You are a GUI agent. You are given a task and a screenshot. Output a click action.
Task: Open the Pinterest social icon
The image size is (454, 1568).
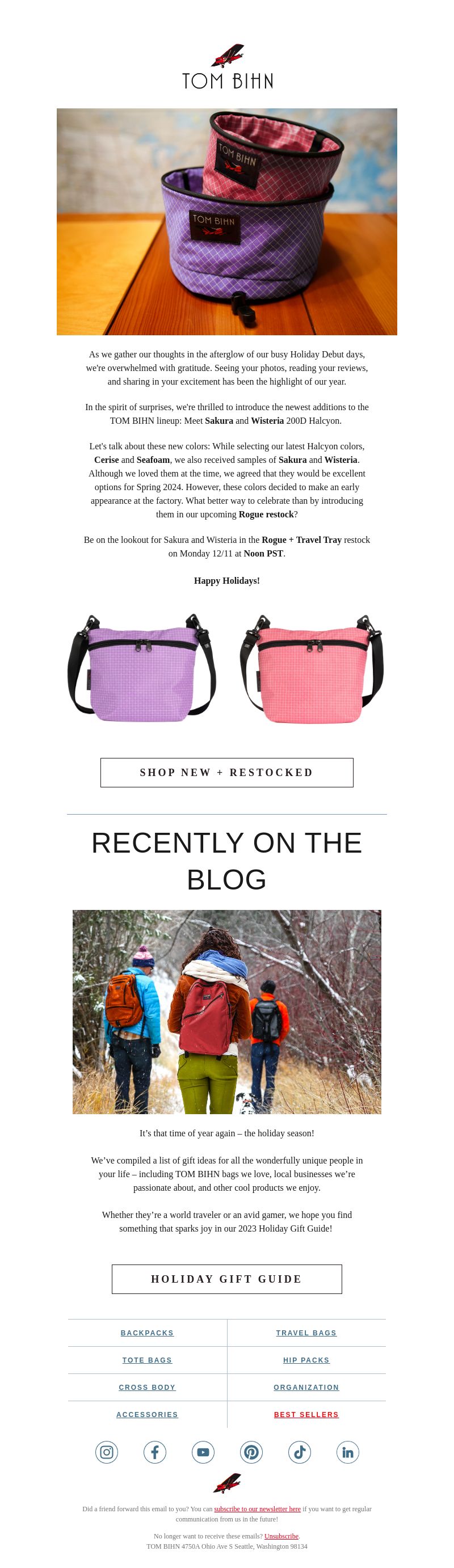pos(251,1452)
